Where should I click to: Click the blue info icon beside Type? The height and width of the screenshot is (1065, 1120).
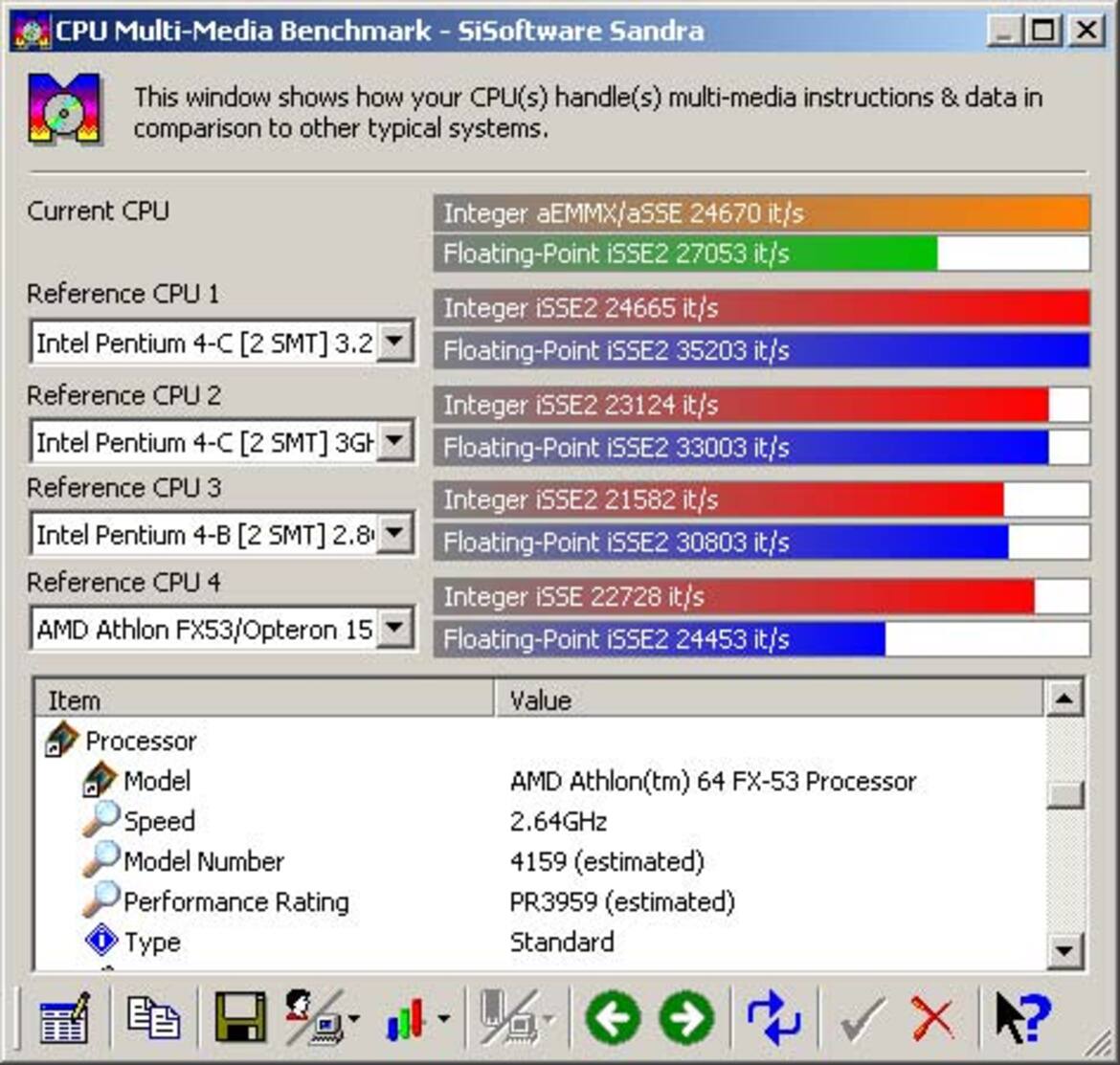pyautogui.click(x=101, y=940)
